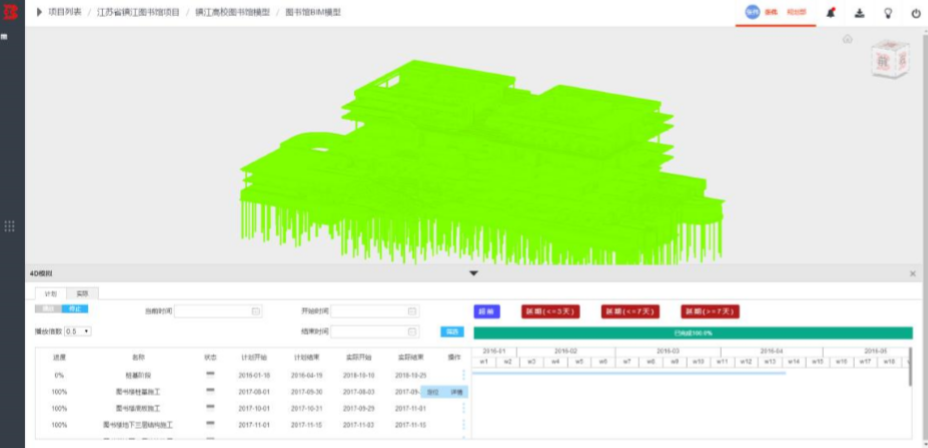Click the Gantt chart vertical scrollbar
Screen dimensions: 928x448
(910, 366)
